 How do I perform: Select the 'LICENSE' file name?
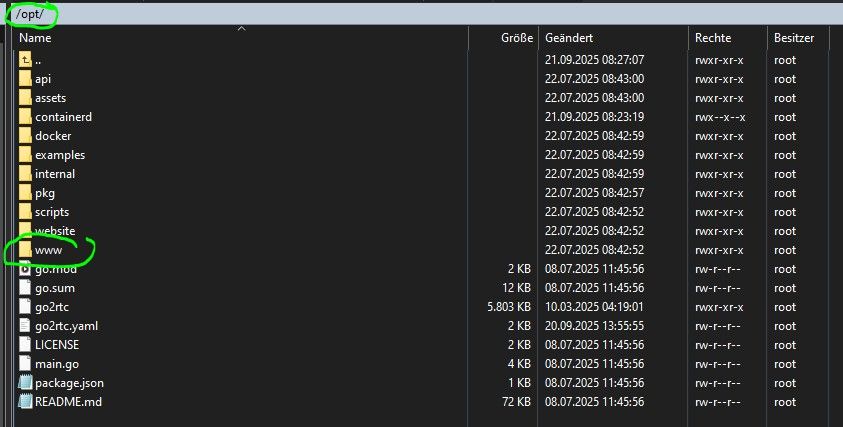coord(57,345)
